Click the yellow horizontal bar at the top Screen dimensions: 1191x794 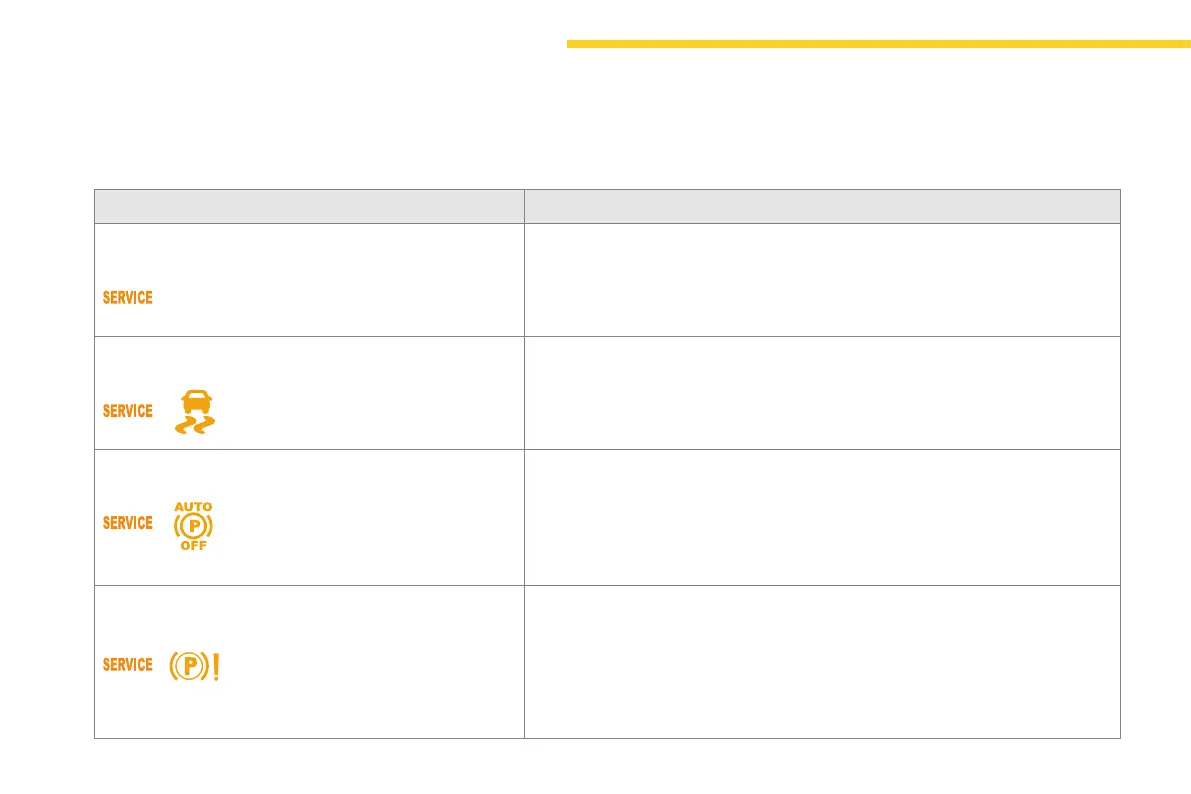click(x=878, y=44)
